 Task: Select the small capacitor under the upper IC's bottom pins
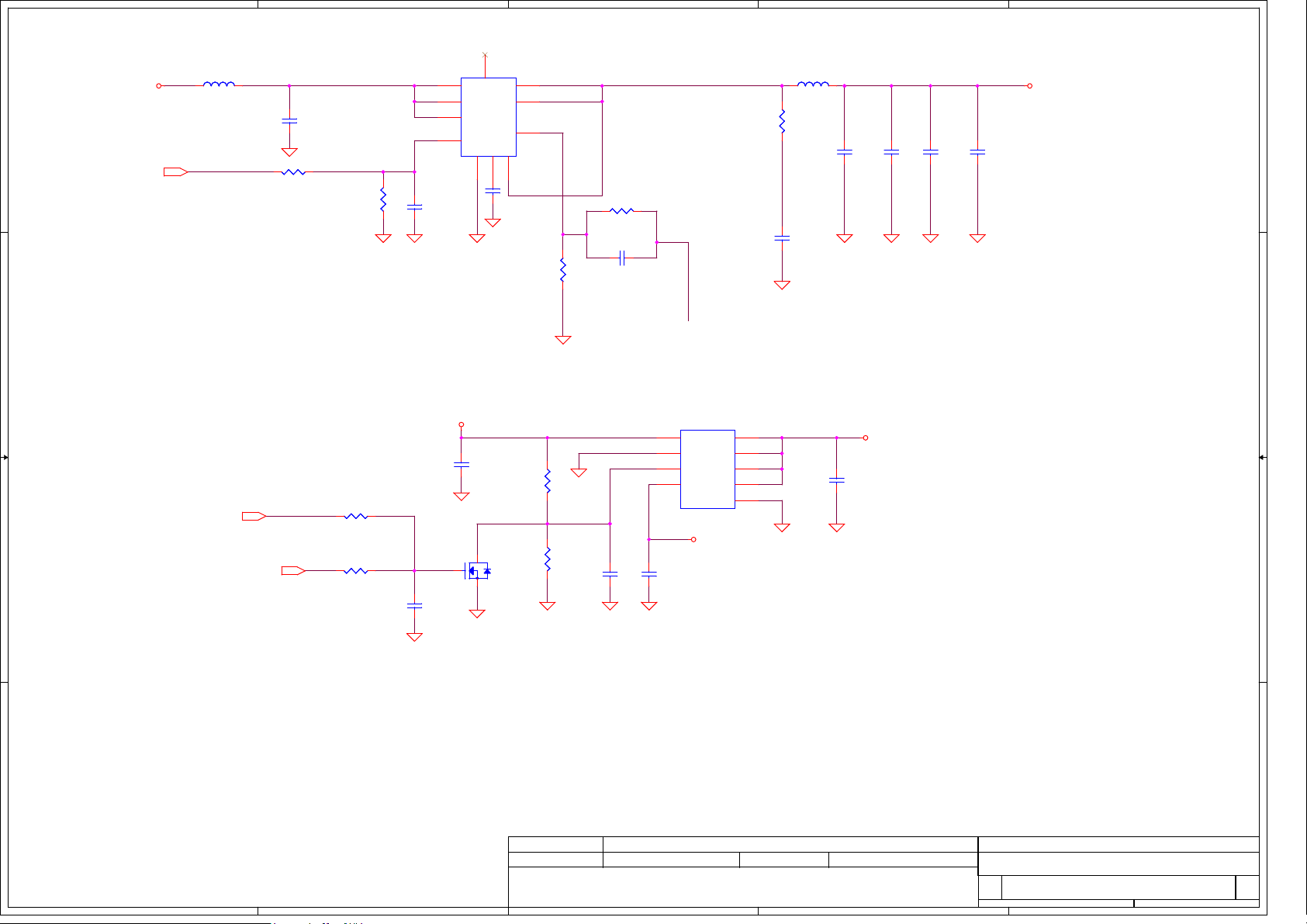[493, 191]
